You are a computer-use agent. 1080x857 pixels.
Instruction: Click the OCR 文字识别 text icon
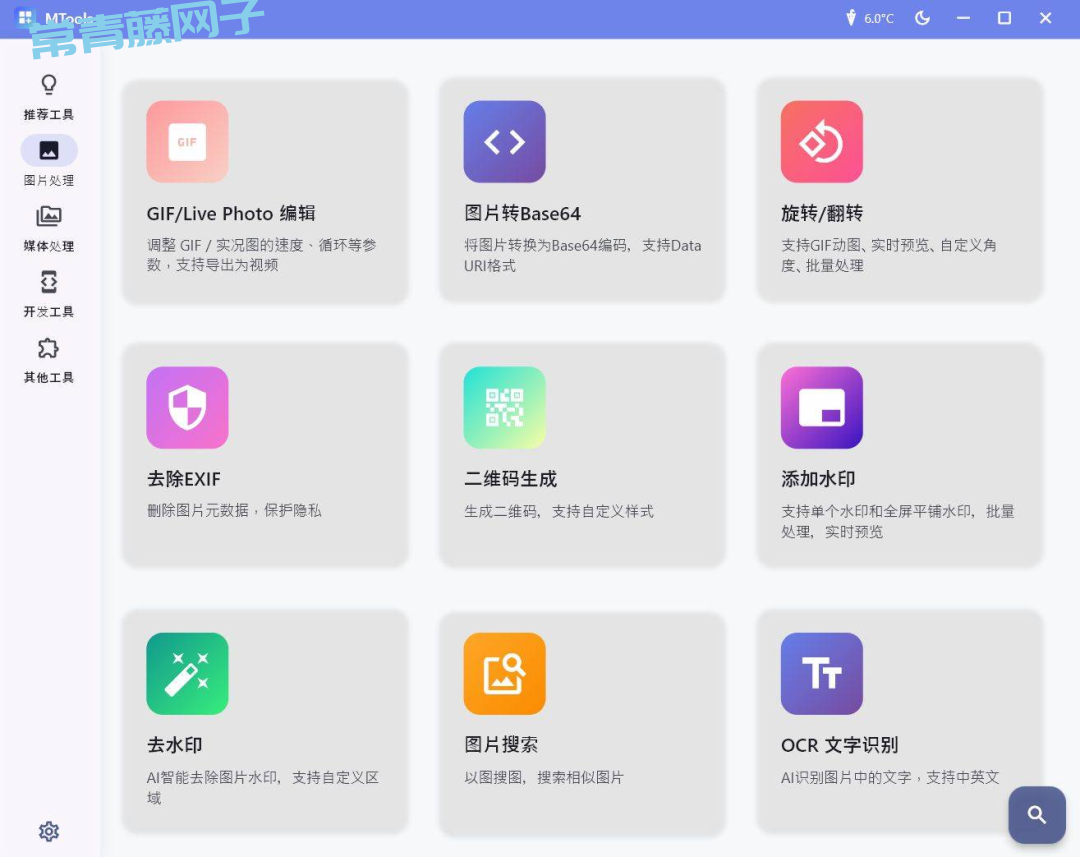point(821,674)
